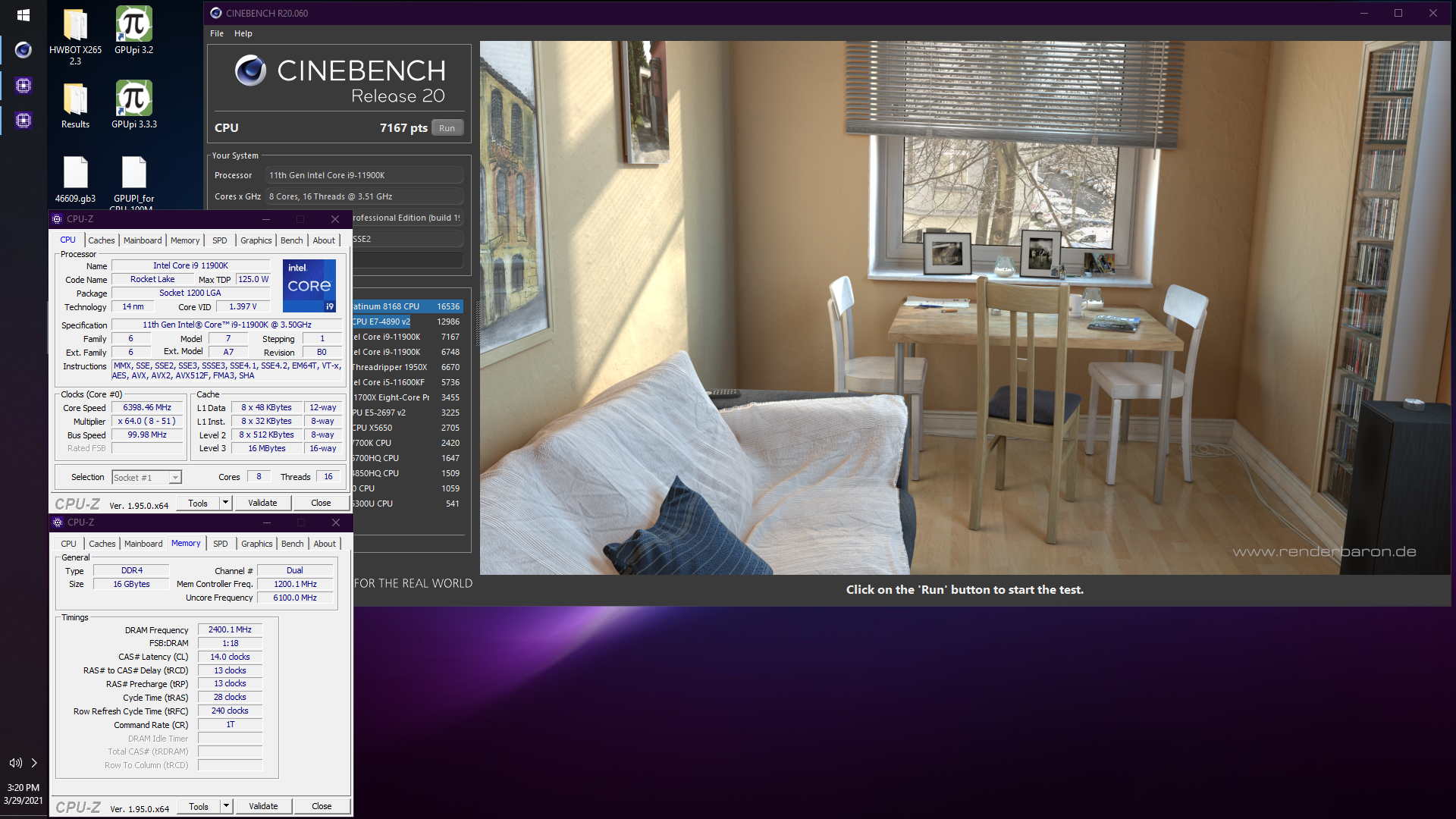Open the Socket #1 selection dropdown
This screenshot has height=819, width=1456.
point(147,478)
